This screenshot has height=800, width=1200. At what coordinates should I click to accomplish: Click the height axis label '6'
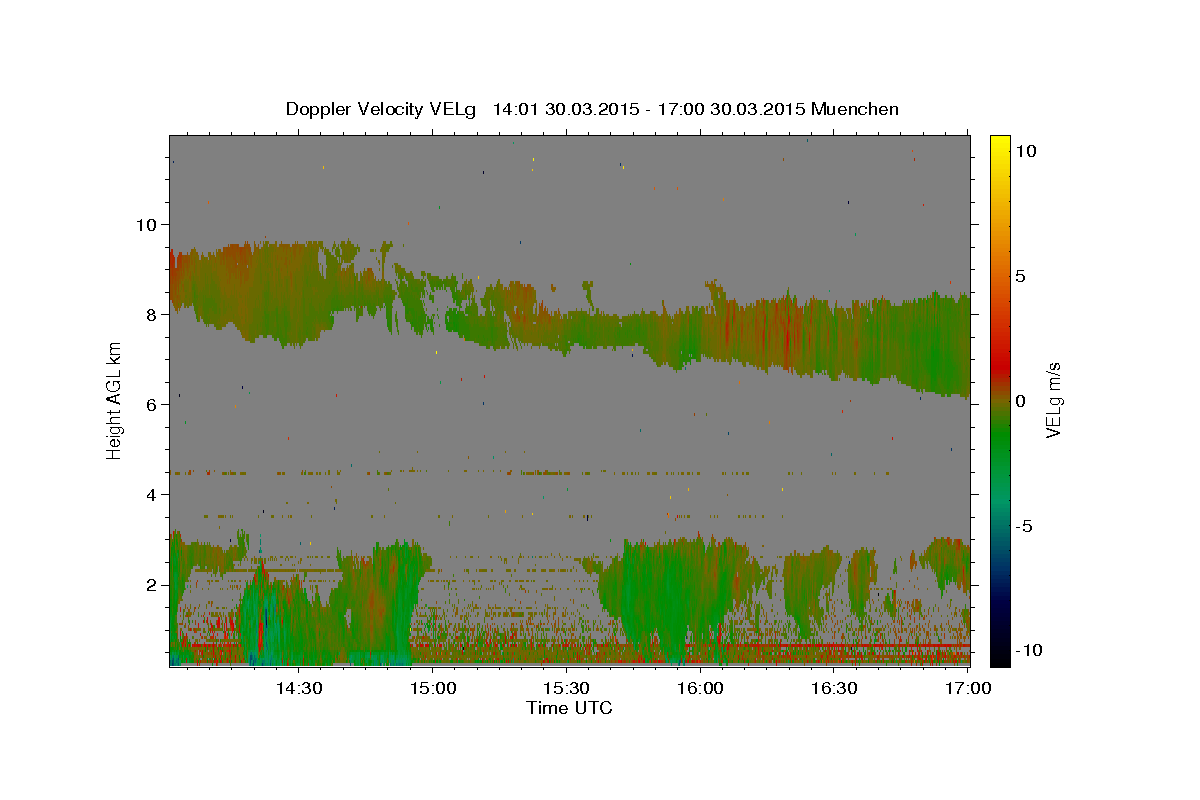click(x=150, y=404)
